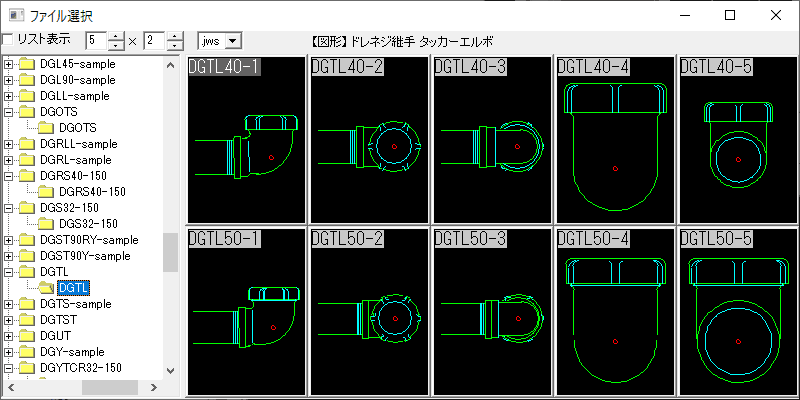The image size is (800, 400).
Task: Collapse the DGRS40-150 parent folder node
Action: (x=9, y=176)
